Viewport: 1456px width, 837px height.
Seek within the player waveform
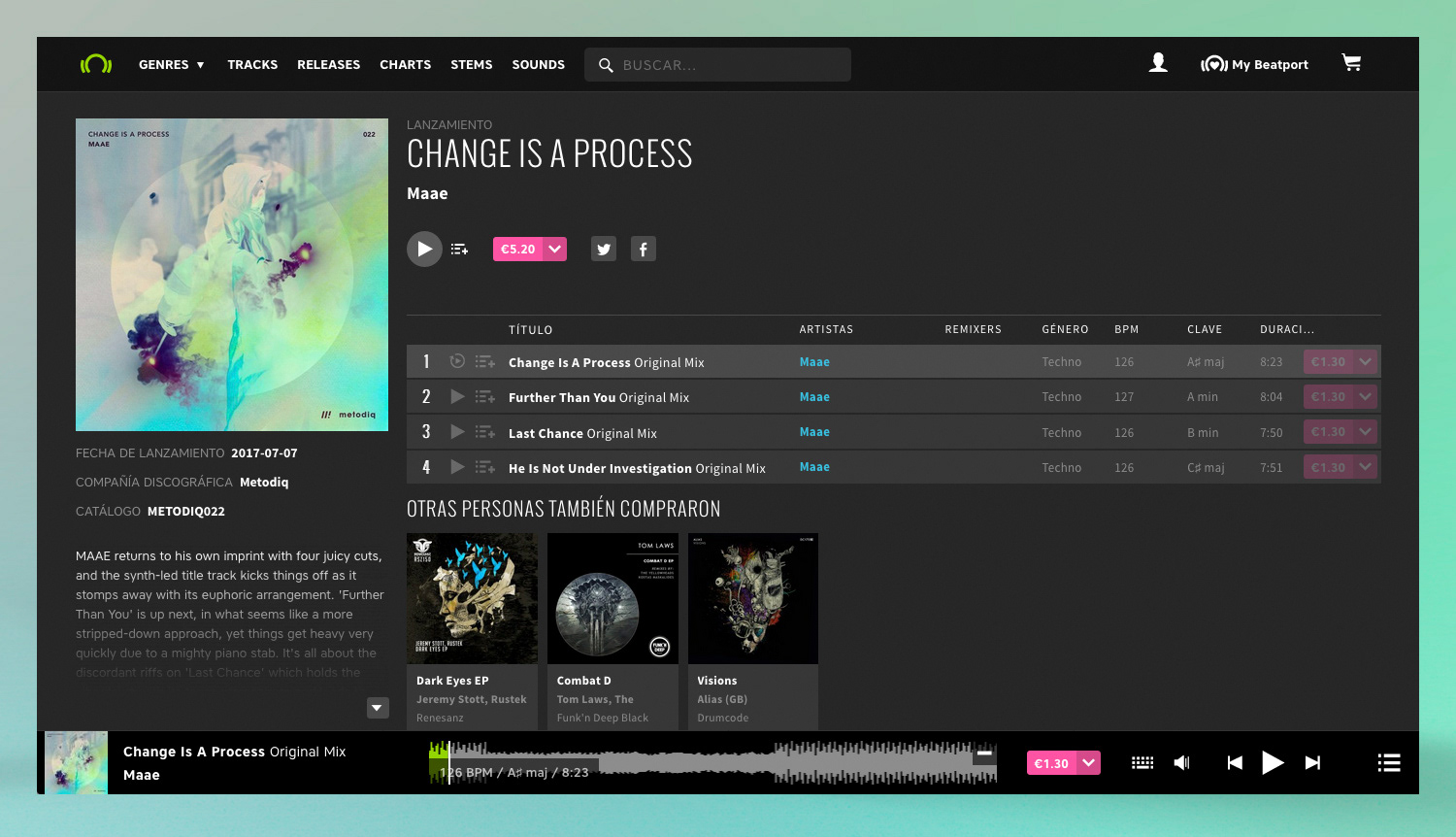(x=712, y=762)
